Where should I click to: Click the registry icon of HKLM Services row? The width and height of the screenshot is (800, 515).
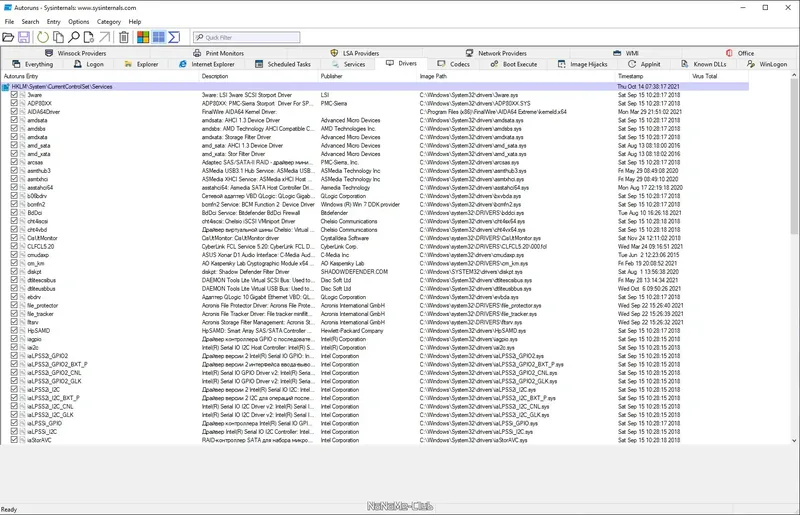(6, 87)
